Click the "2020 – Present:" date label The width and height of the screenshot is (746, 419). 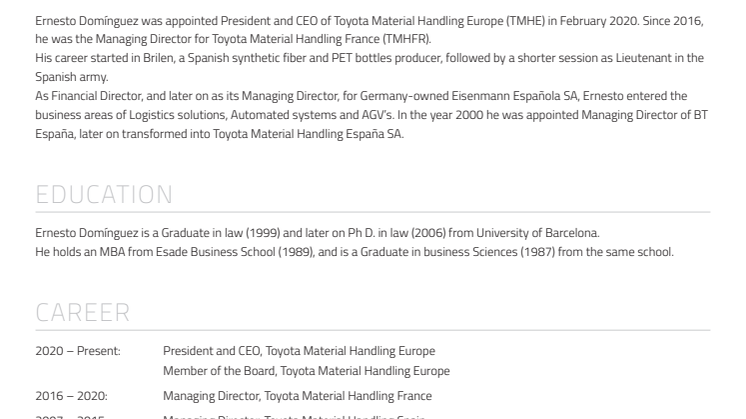pos(78,351)
